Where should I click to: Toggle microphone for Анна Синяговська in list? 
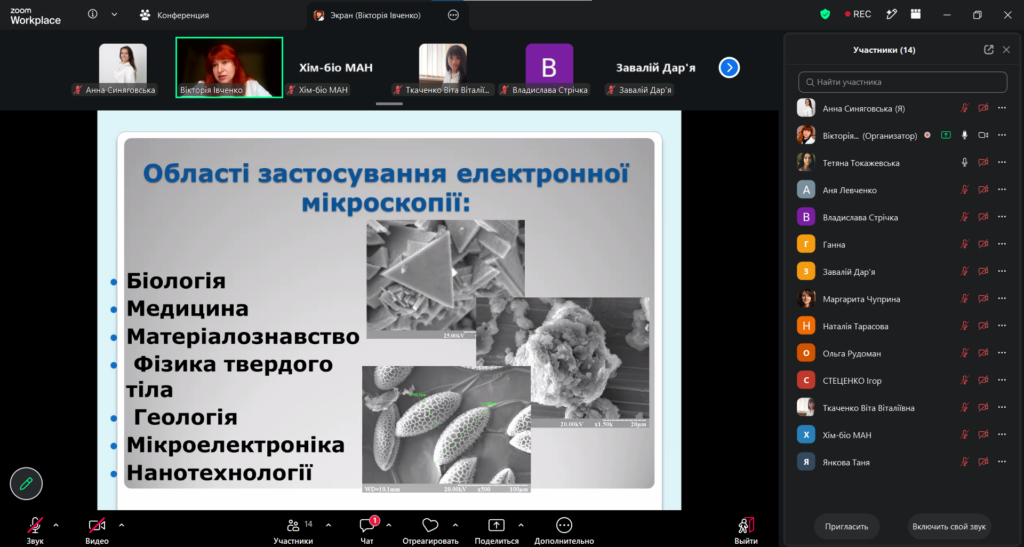click(965, 108)
